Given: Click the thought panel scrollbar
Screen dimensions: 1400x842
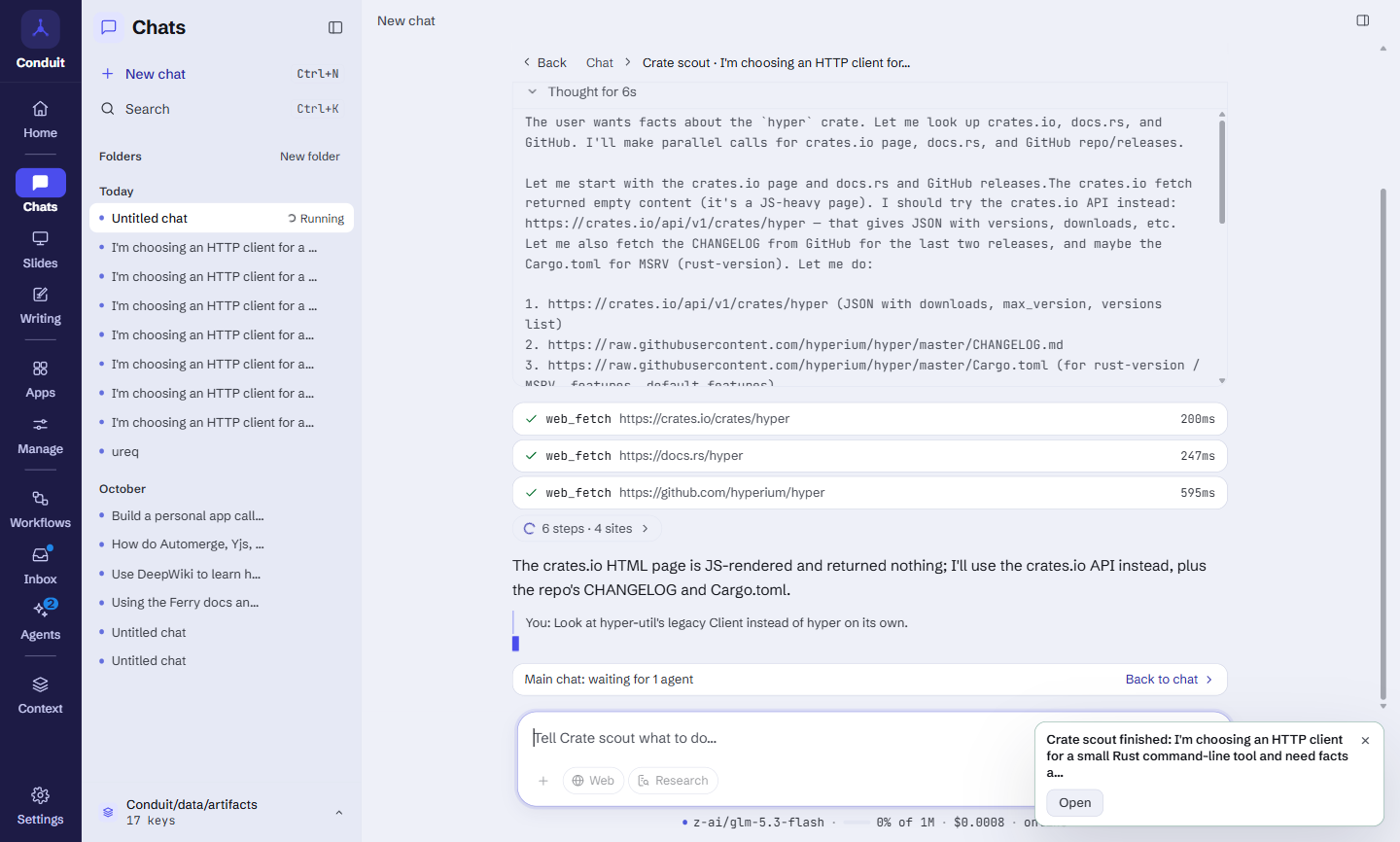Looking at the screenshot, I should (x=1222, y=172).
